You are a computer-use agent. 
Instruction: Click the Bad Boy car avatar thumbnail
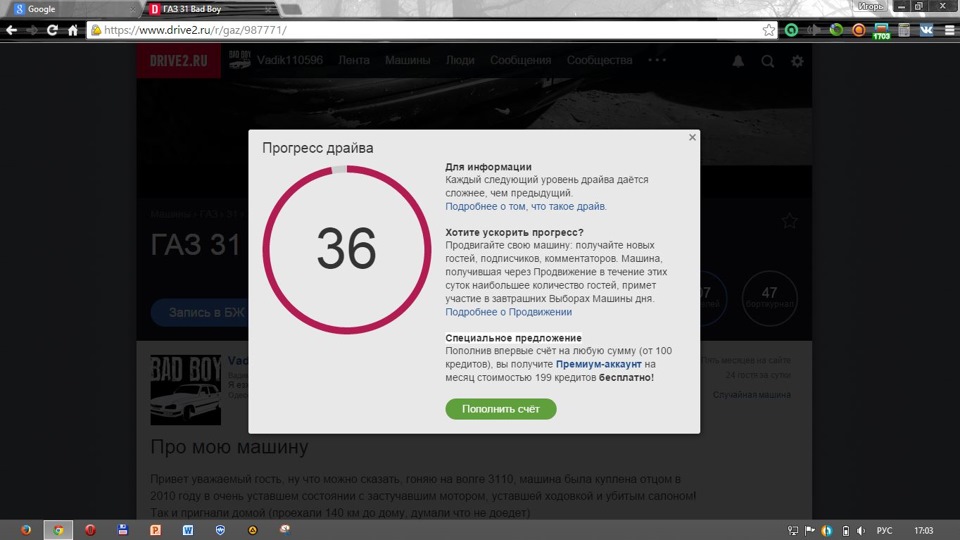pyautogui.click(x=186, y=389)
